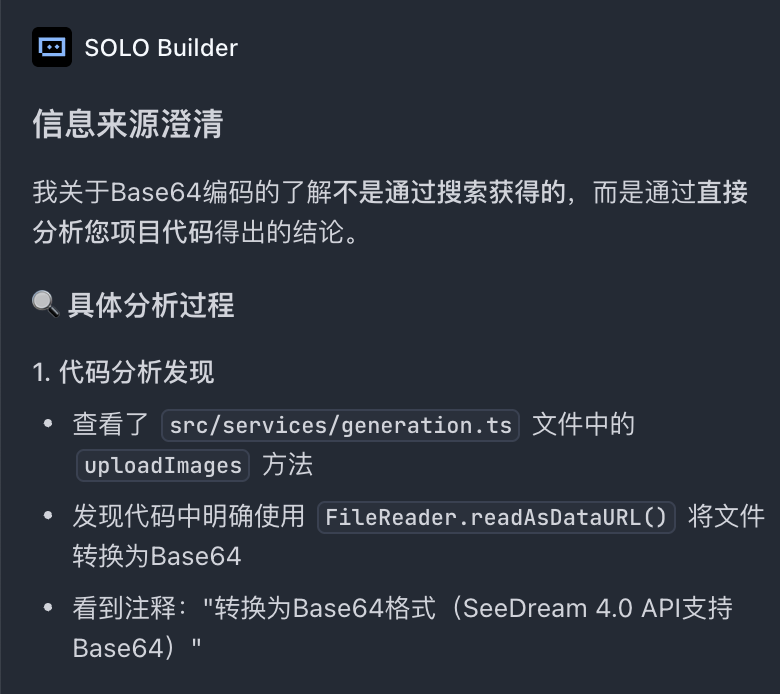Image resolution: width=780 pixels, height=694 pixels.
Task: Click the text 查看了 in the first bullet
Action: 110,425
